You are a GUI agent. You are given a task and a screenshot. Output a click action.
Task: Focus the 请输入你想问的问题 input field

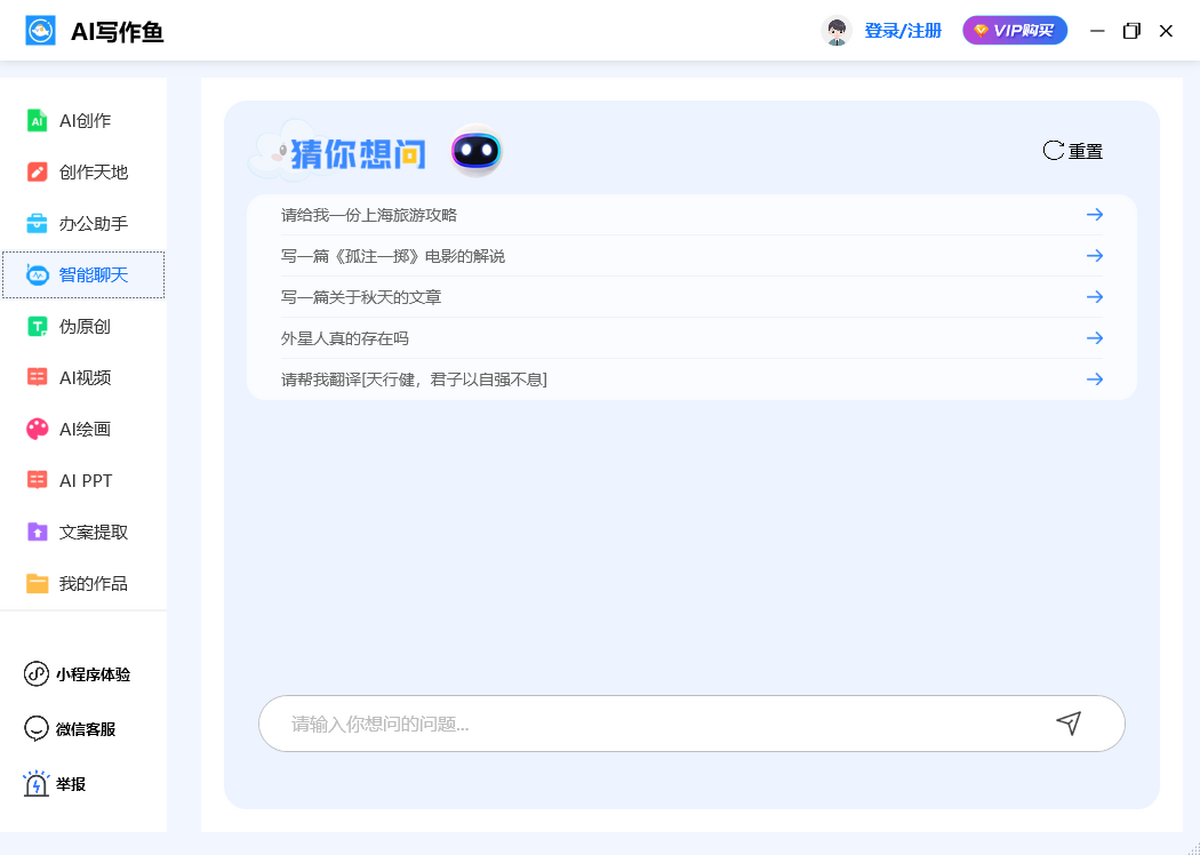point(650,723)
